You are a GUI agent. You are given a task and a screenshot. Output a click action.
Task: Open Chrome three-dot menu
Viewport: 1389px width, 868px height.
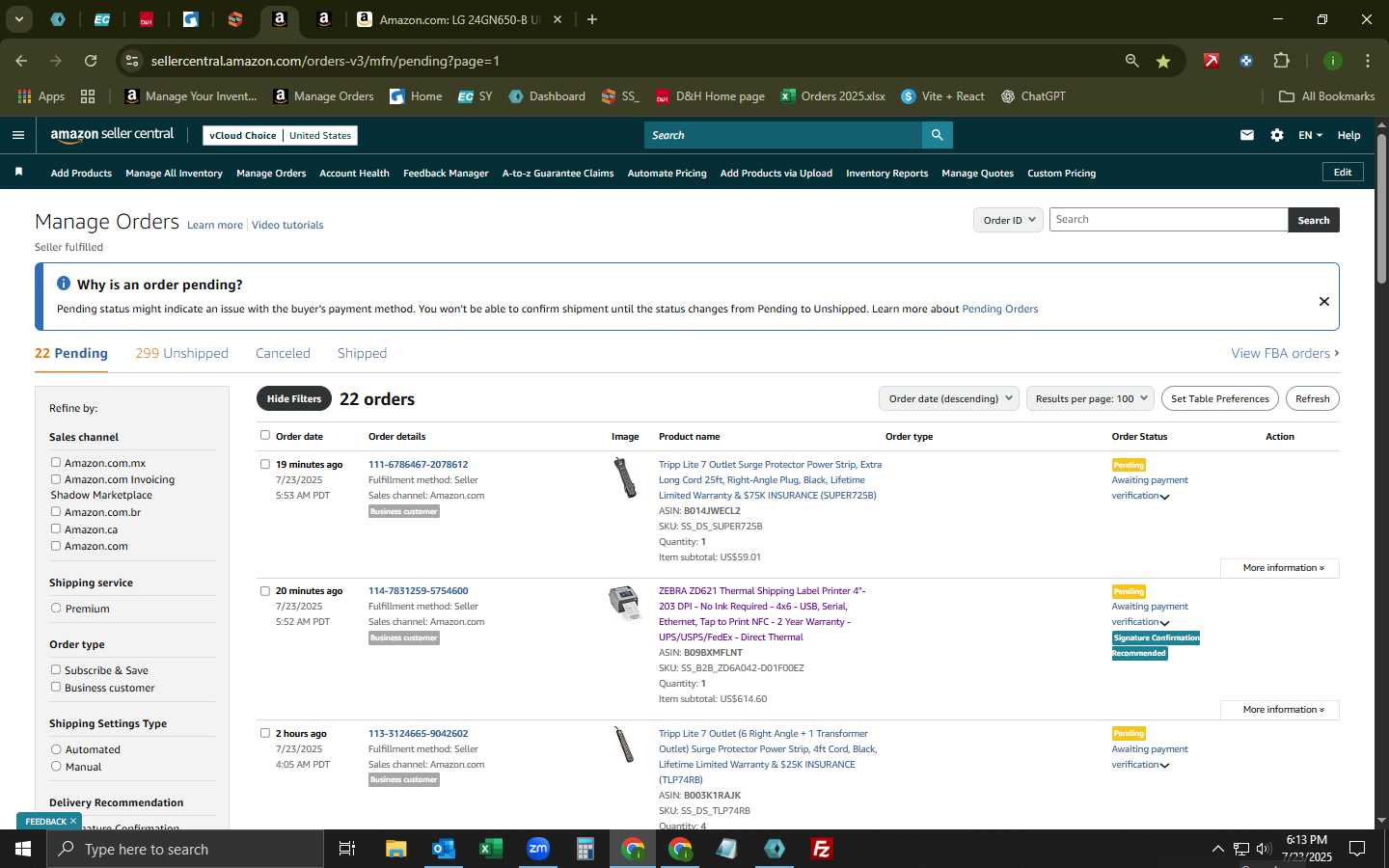tap(1367, 61)
